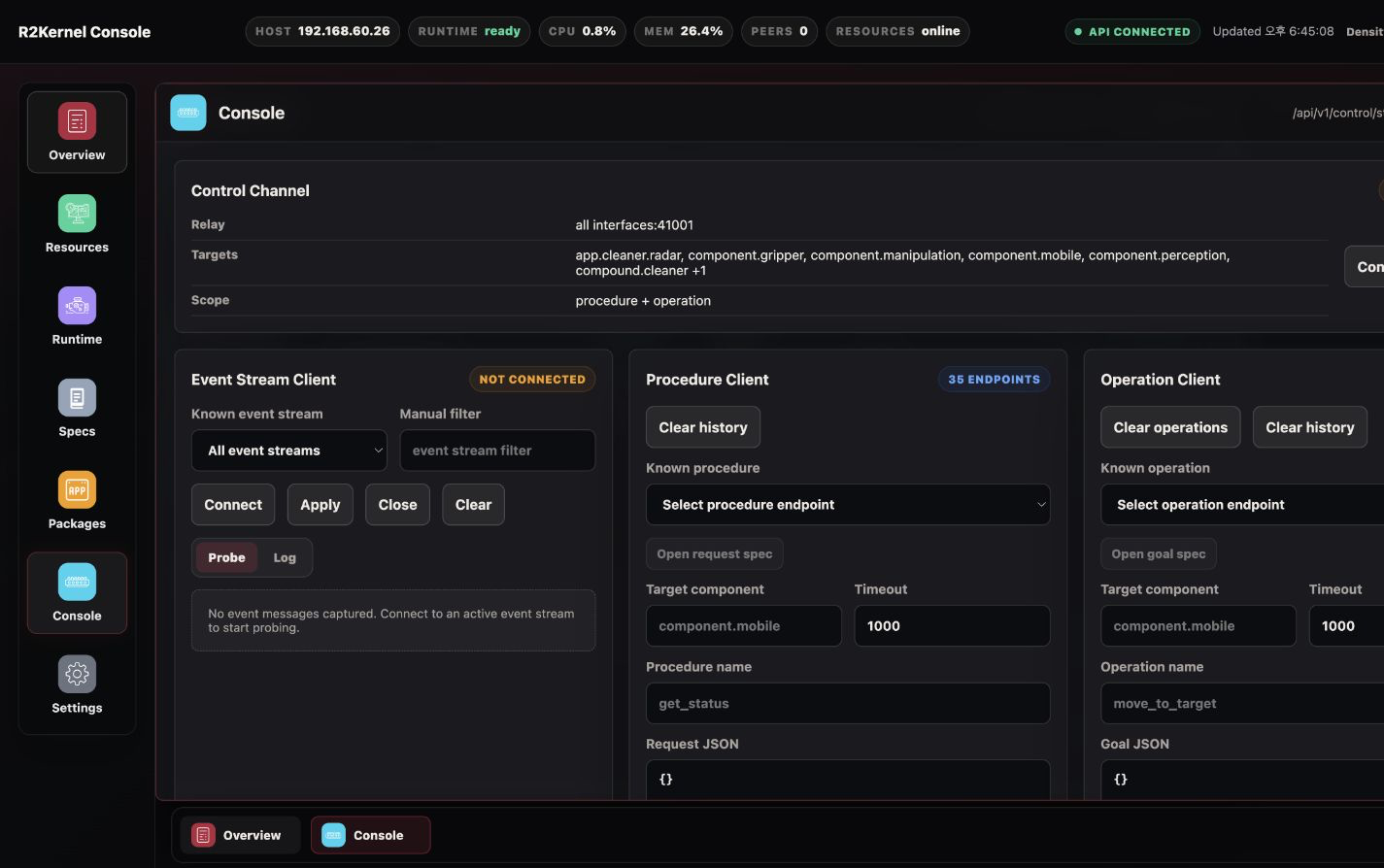Focus Procedure Client timeout field

pos(952,626)
